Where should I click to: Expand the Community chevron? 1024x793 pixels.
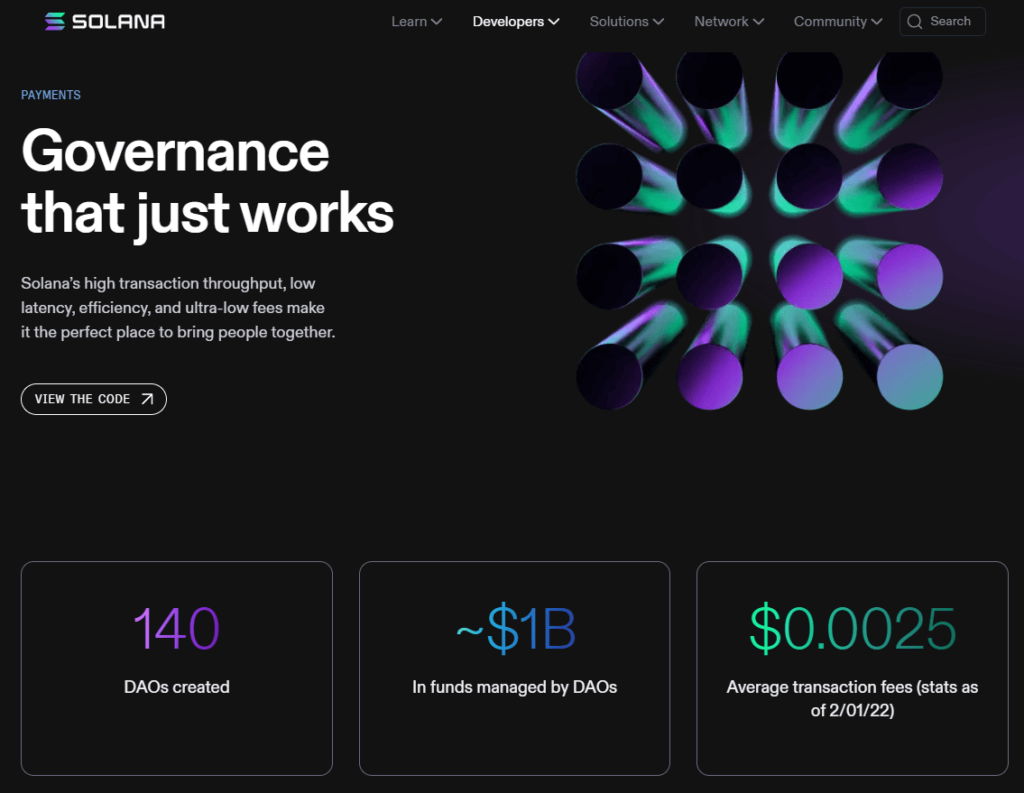876,22
